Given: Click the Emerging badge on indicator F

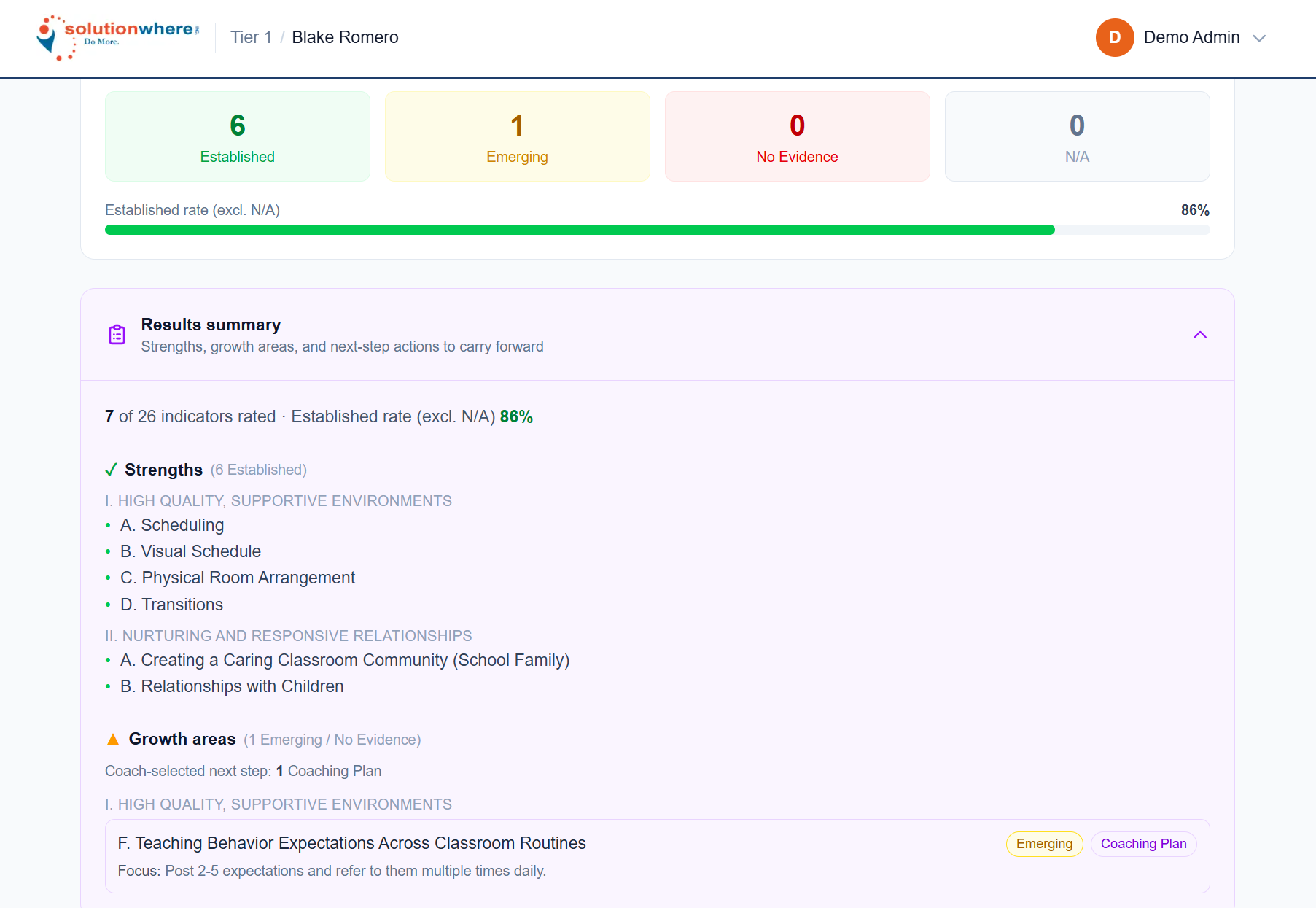Looking at the screenshot, I should click(x=1044, y=844).
